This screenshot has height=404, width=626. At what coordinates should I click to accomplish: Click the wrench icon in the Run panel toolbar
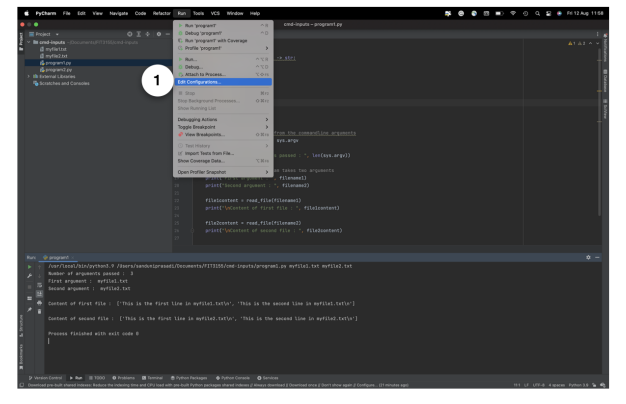[30, 276]
